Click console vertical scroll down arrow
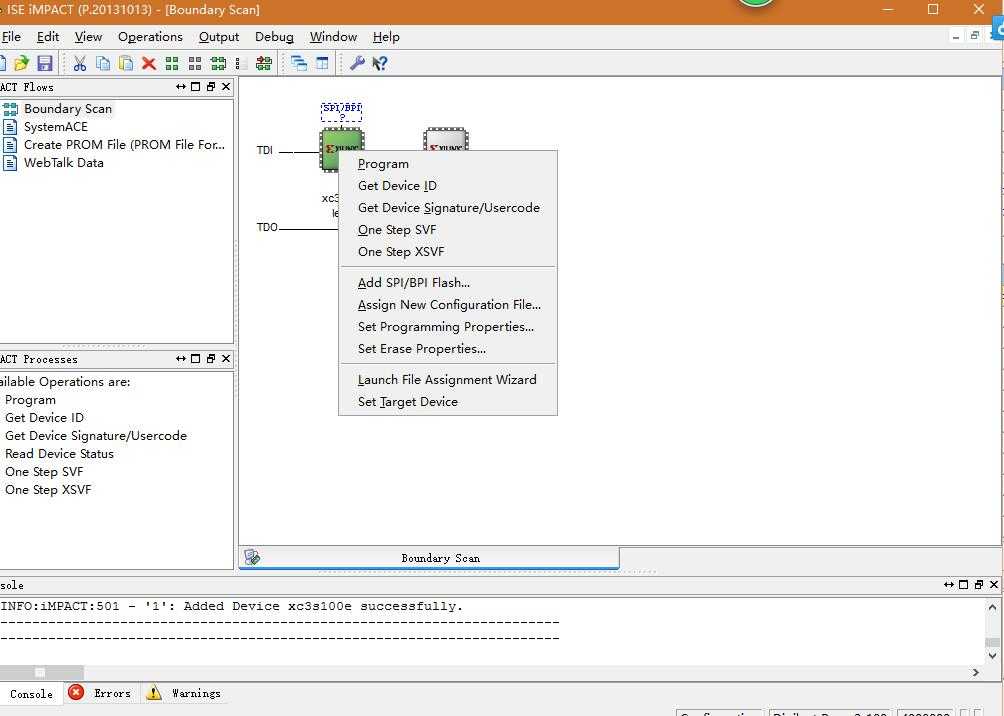Screen dimensions: 1004x716 click(x=992, y=655)
